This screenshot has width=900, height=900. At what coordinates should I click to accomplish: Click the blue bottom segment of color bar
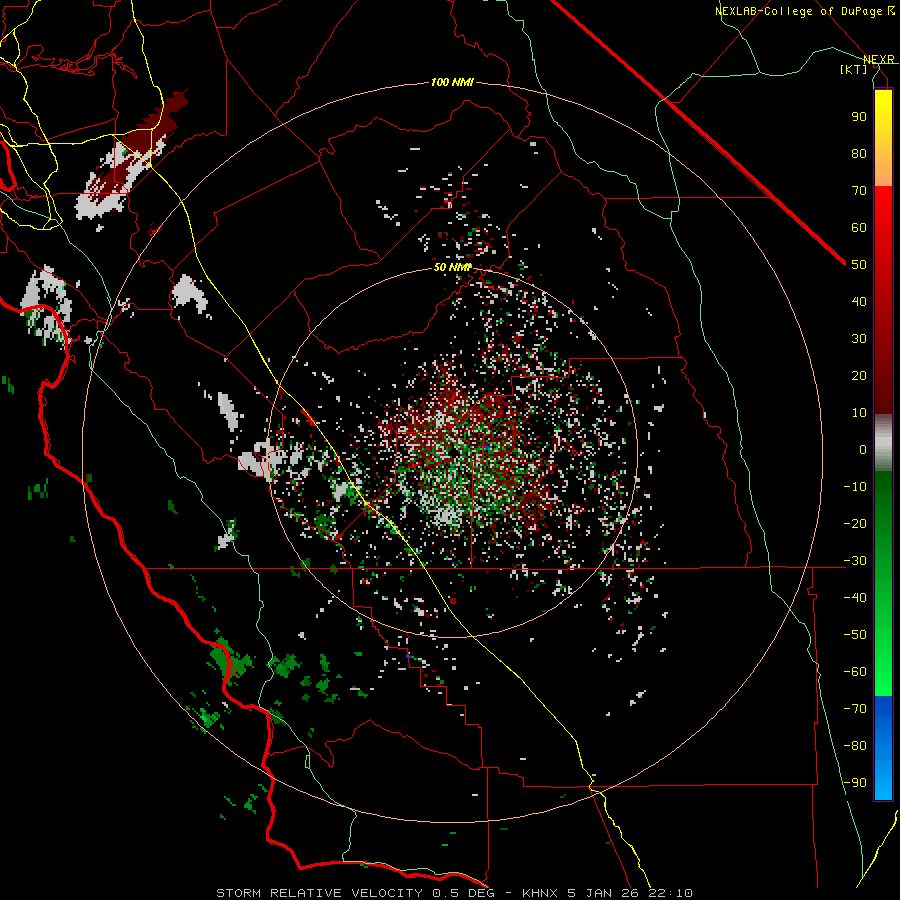[883, 748]
